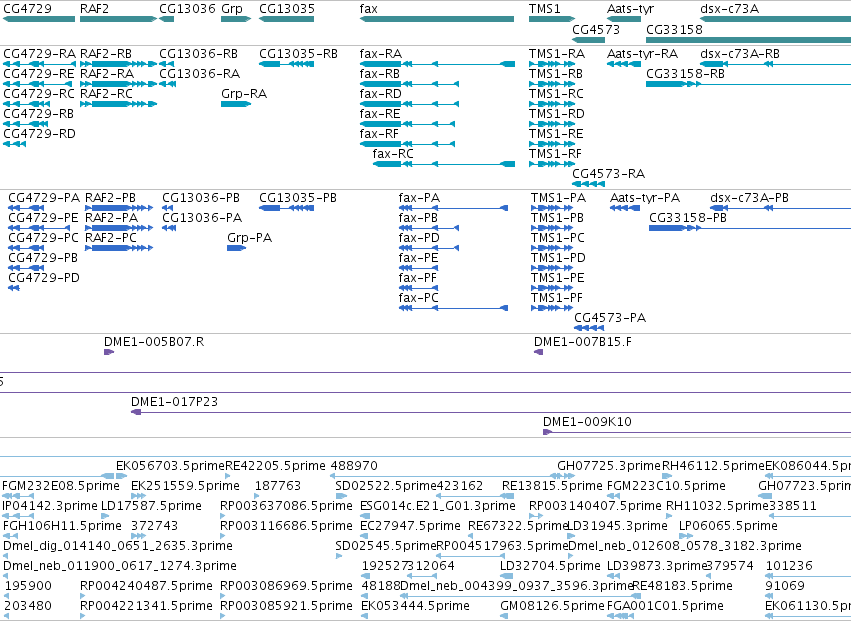
Task: Click EST Dmel_neb_011900_0617_1274.3prime
Action: click(x=120, y=566)
